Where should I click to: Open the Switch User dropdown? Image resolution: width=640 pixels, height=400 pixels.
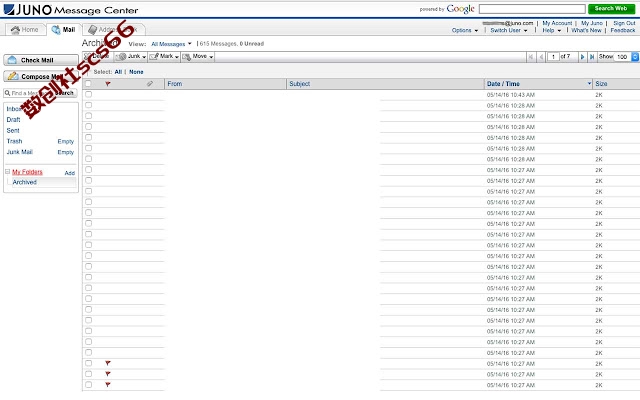509,30
